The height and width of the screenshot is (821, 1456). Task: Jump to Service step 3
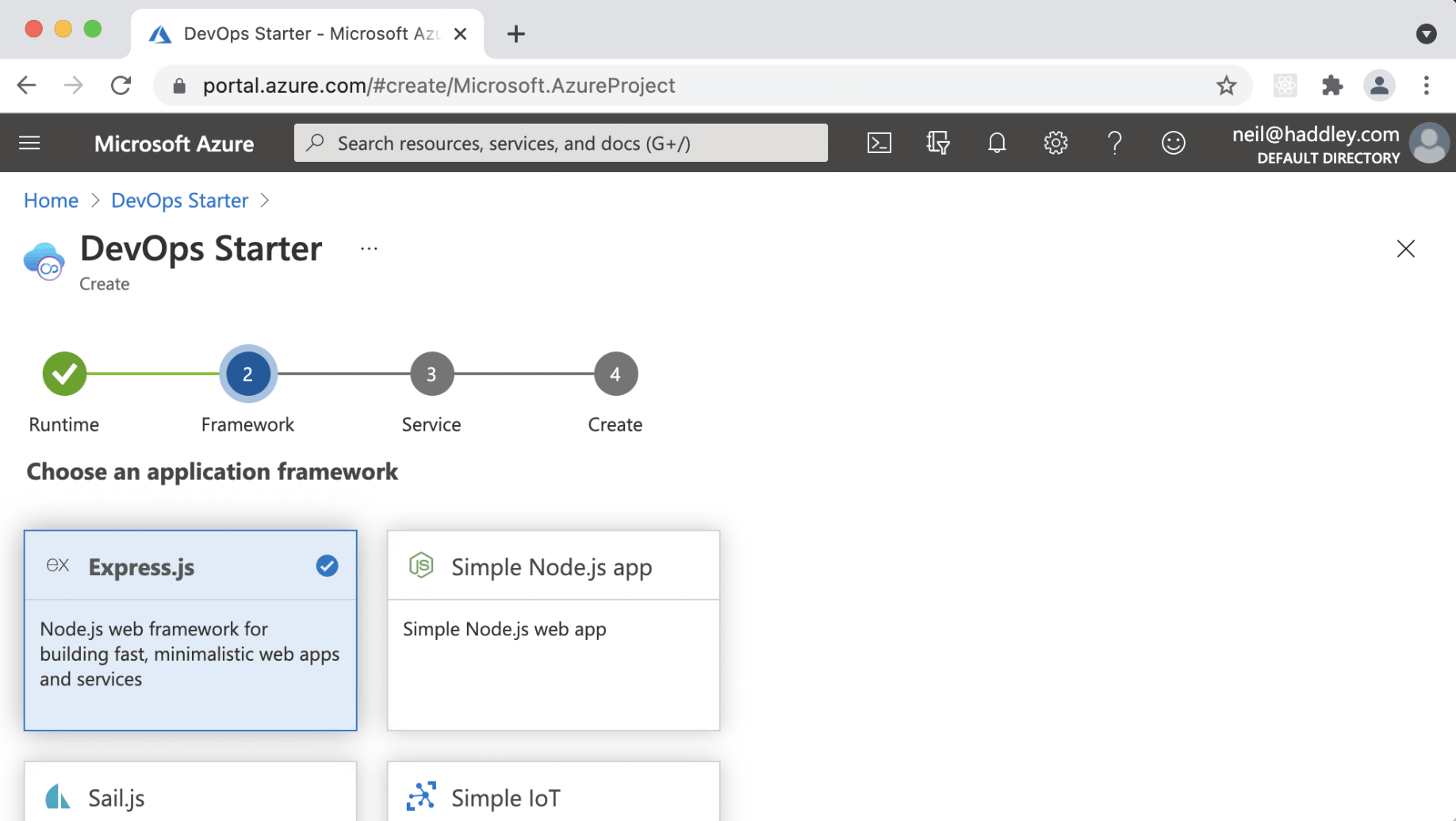click(x=431, y=374)
